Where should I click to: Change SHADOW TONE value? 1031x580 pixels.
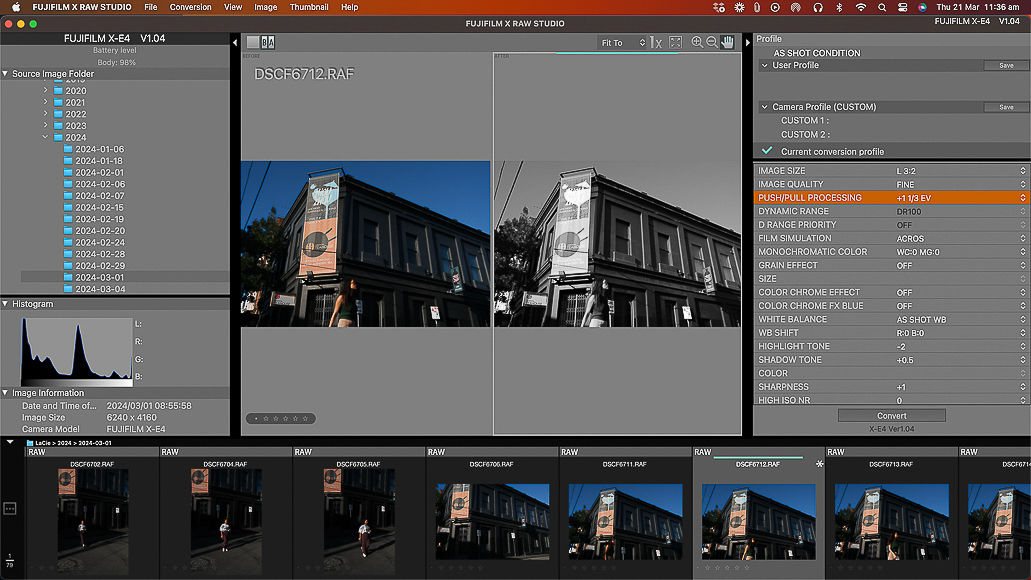(x=892, y=360)
